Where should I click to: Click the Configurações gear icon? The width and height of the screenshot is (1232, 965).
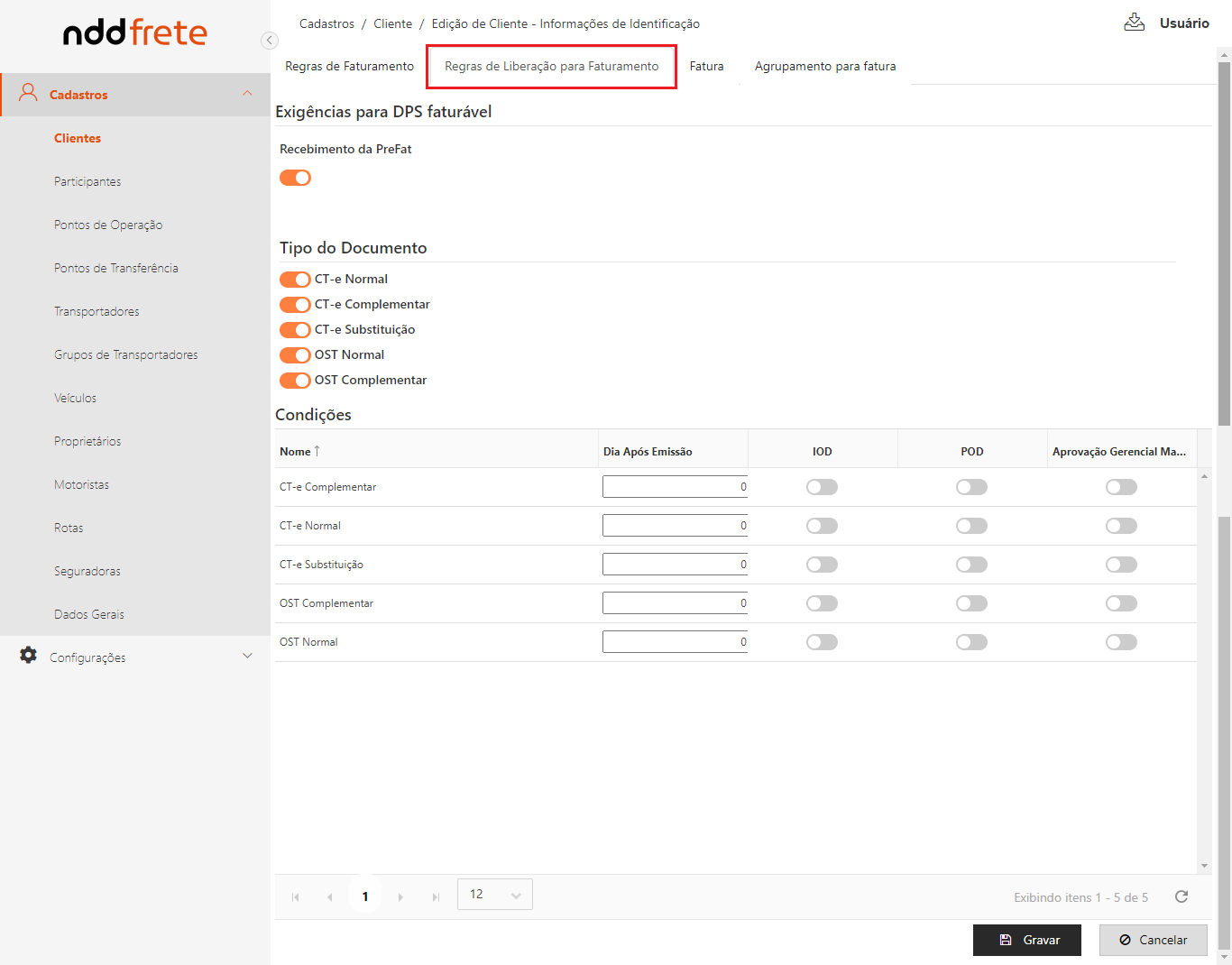coord(29,656)
